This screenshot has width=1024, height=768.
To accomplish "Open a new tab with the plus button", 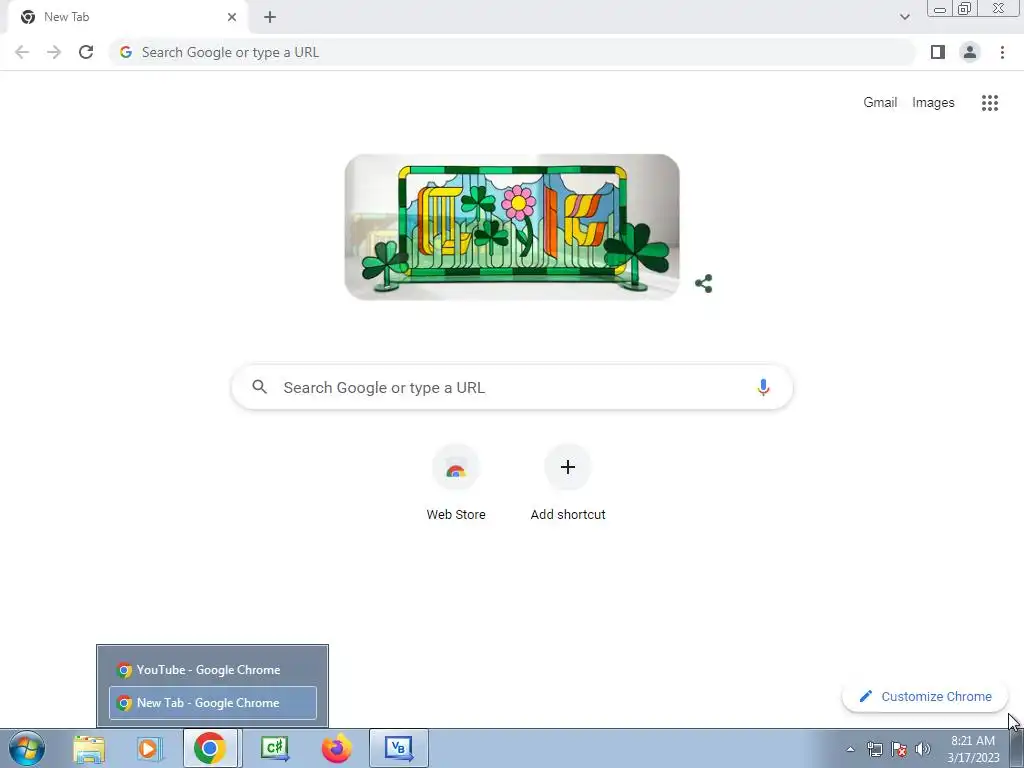I will click(270, 17).
